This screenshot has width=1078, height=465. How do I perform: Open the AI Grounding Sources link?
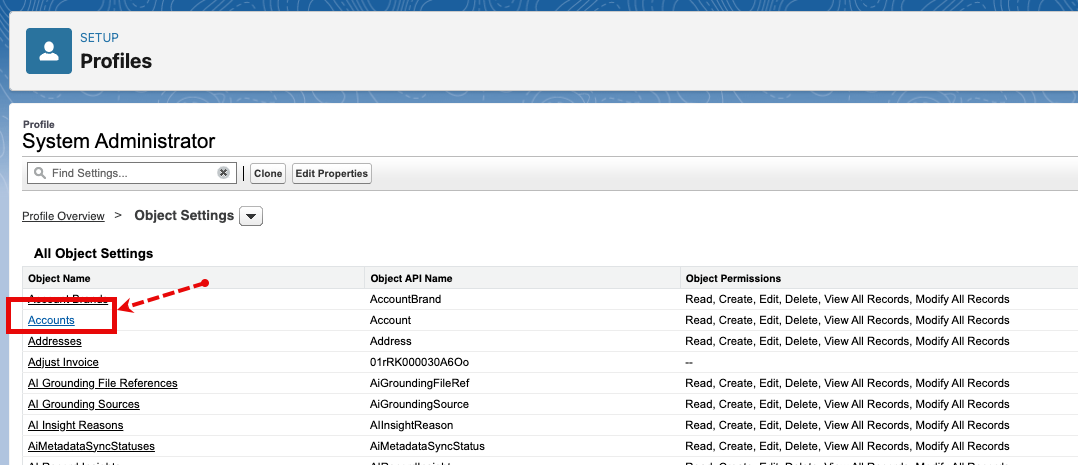coord(84,404)
